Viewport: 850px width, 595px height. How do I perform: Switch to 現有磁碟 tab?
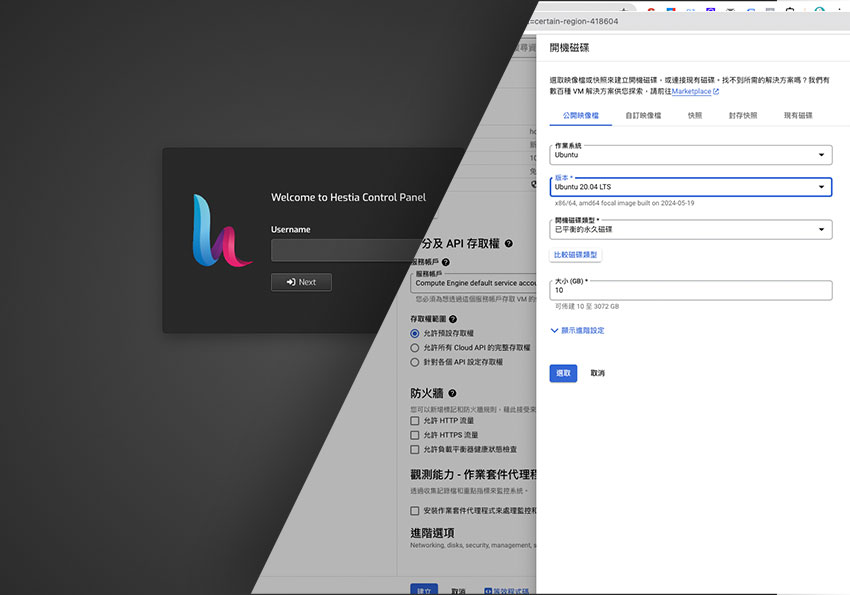pos(798,115)
